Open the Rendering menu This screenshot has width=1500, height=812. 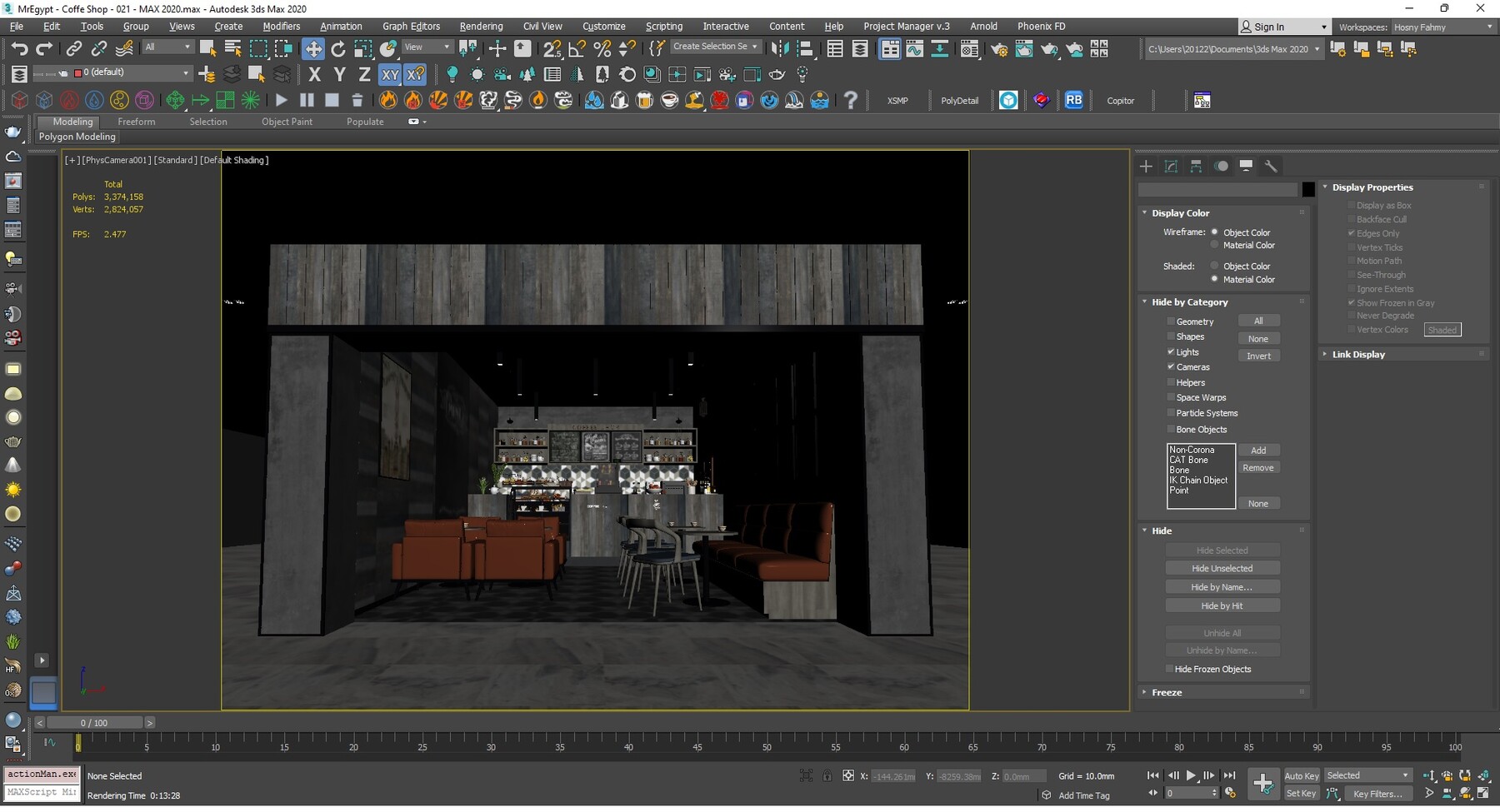(x=481, y=26)
